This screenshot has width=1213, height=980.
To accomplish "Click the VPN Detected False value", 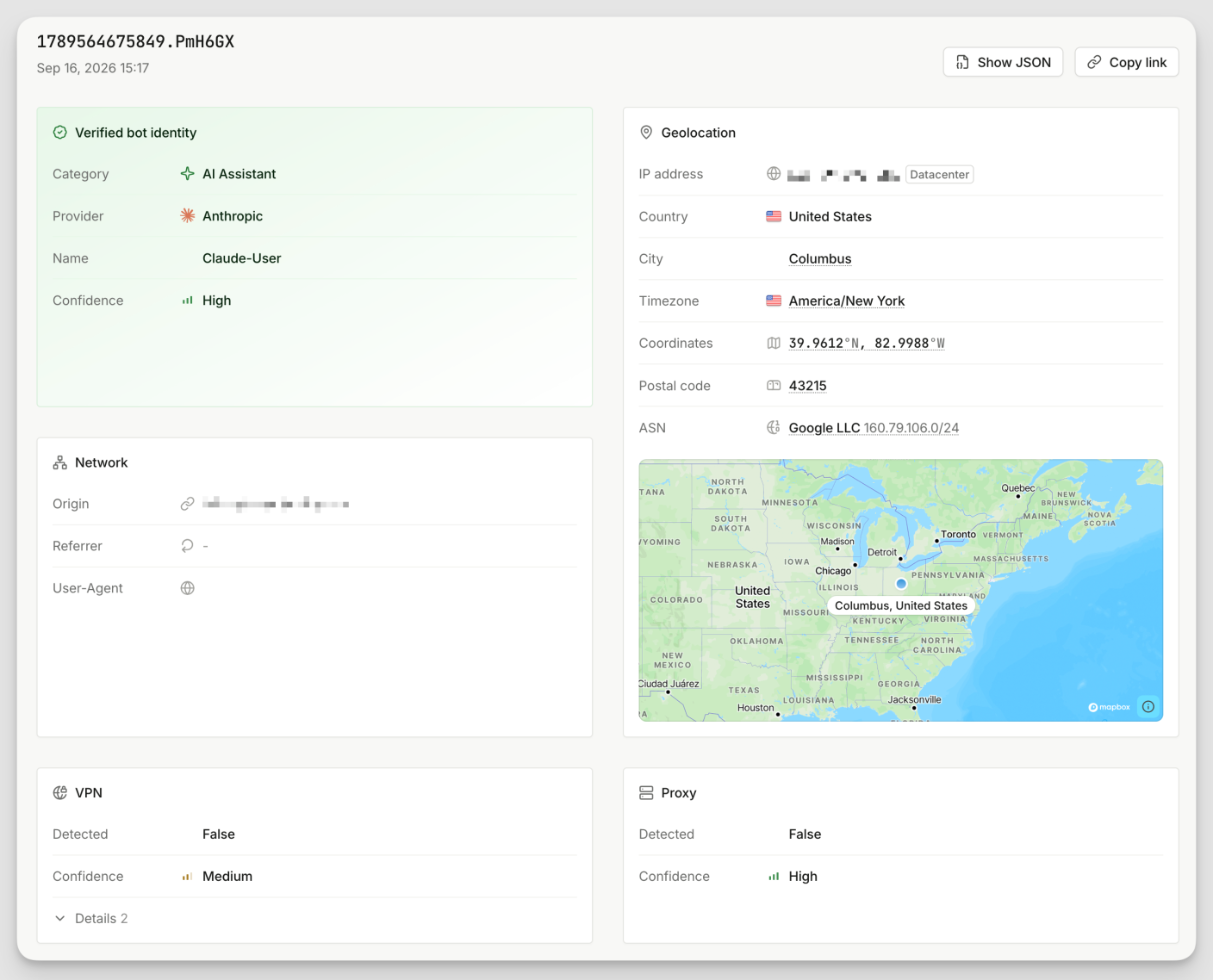I will click(x=219, y=834).
